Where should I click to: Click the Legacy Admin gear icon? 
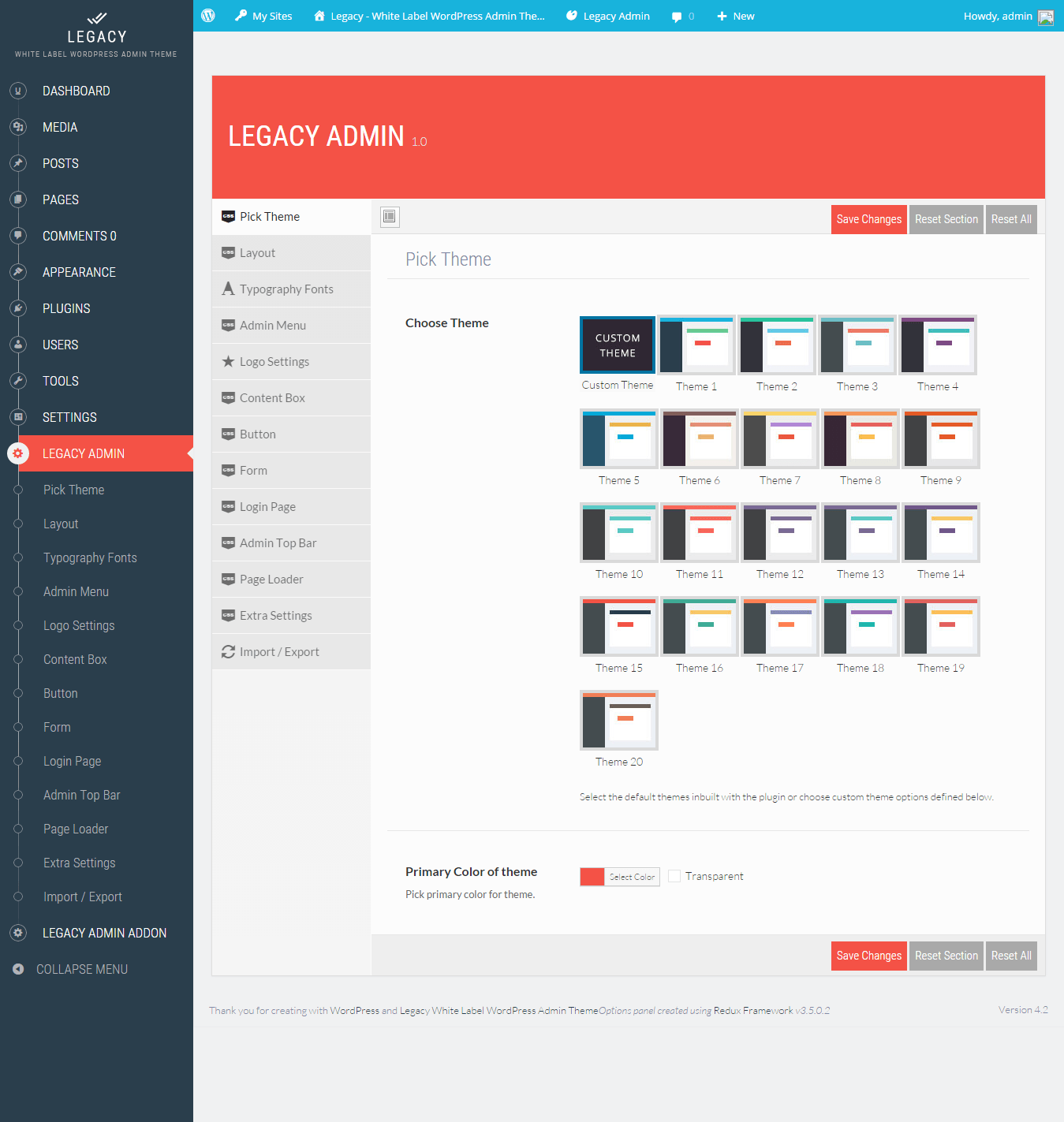(18, 453)
